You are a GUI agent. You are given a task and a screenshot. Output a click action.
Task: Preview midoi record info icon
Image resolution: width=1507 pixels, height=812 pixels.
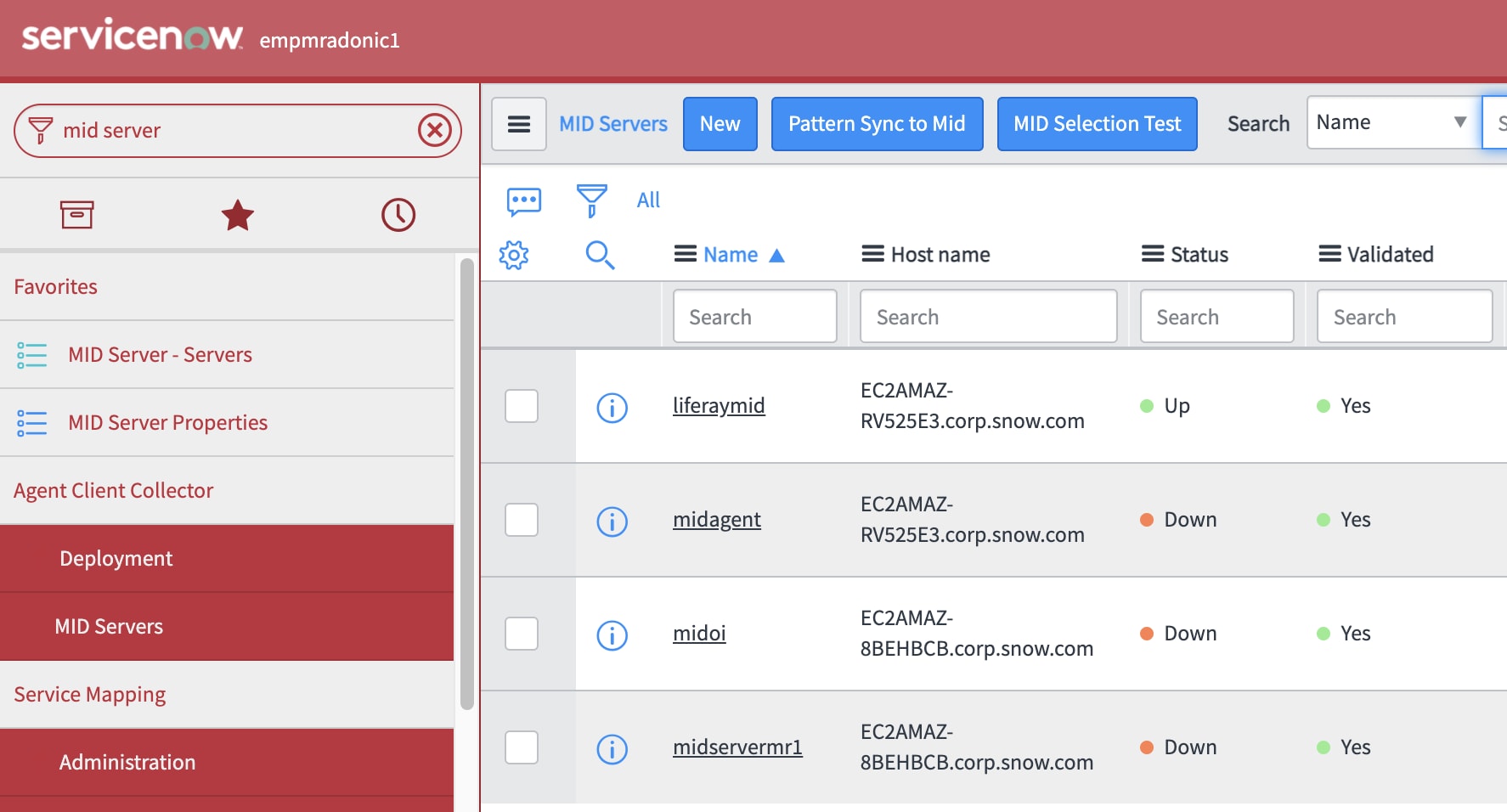pyautogui.click(x=612, y=635)
